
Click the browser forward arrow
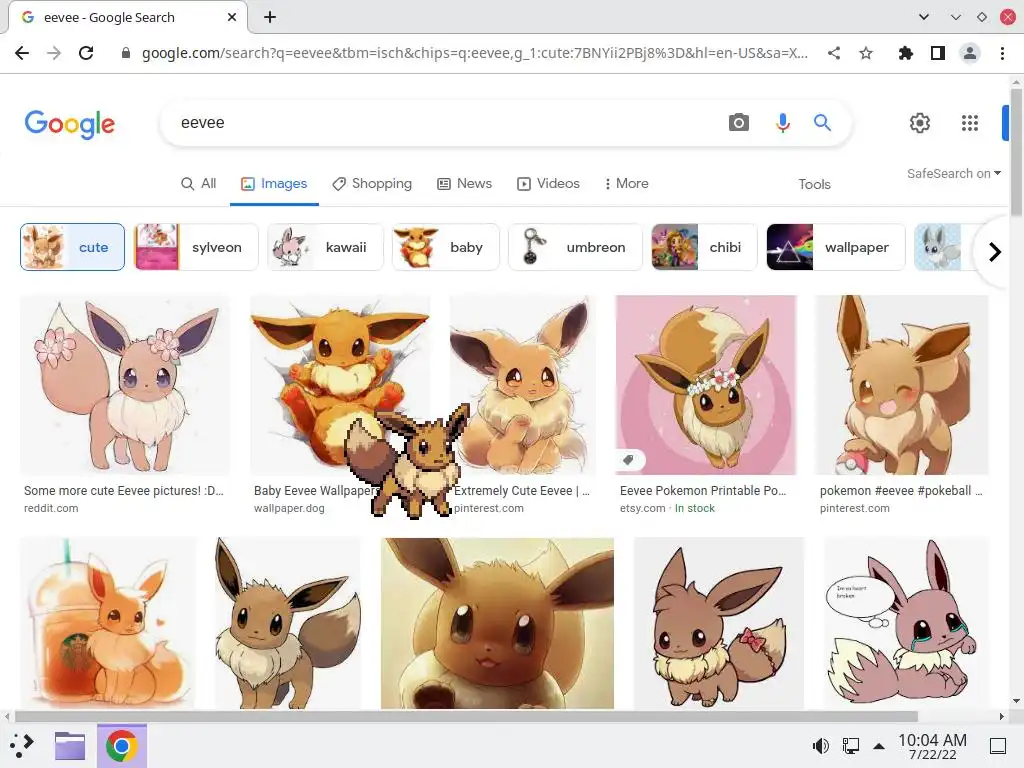coord(54,53)
